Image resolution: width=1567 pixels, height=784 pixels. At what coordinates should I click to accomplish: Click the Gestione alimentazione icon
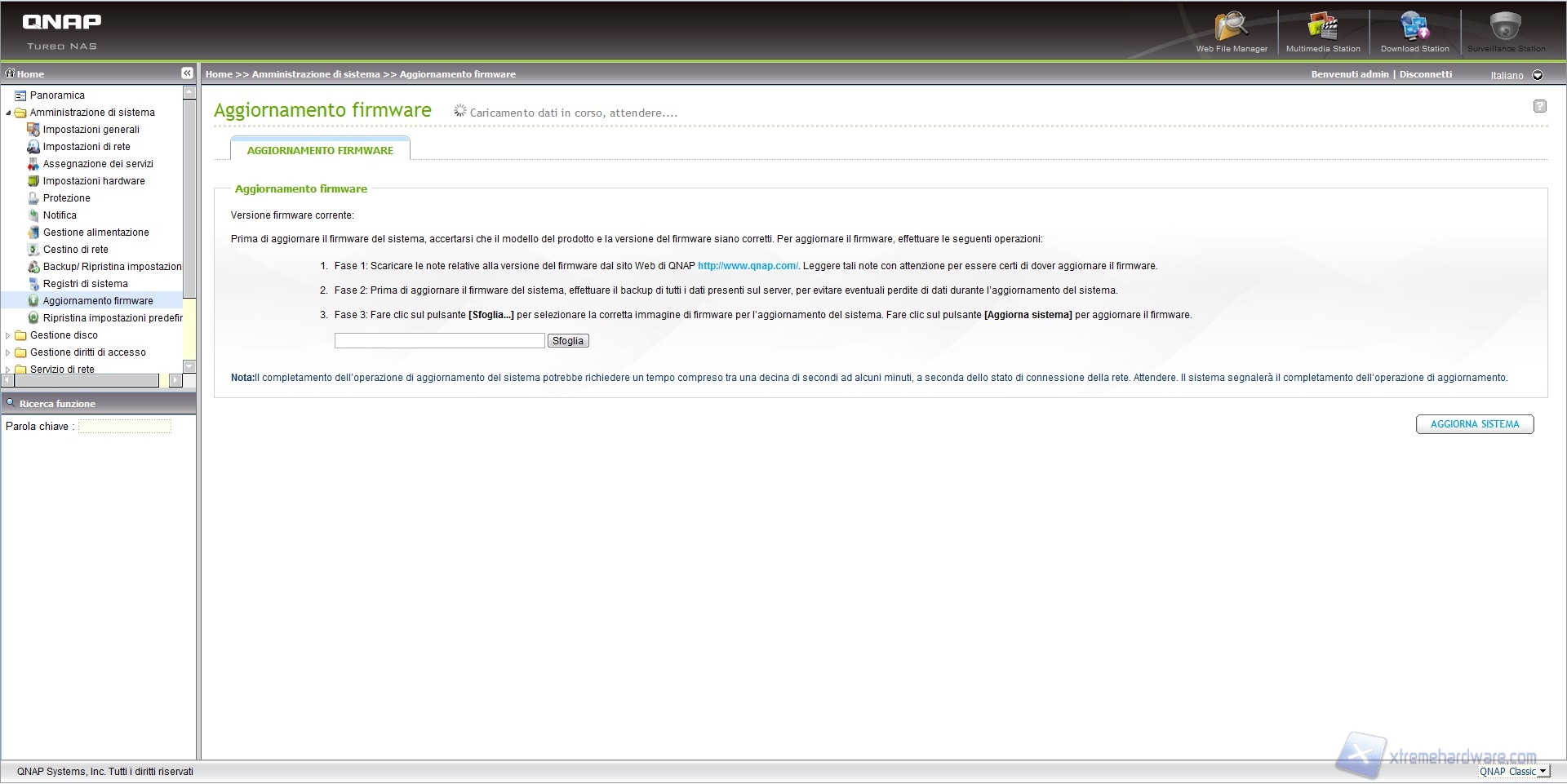point(33,233)
